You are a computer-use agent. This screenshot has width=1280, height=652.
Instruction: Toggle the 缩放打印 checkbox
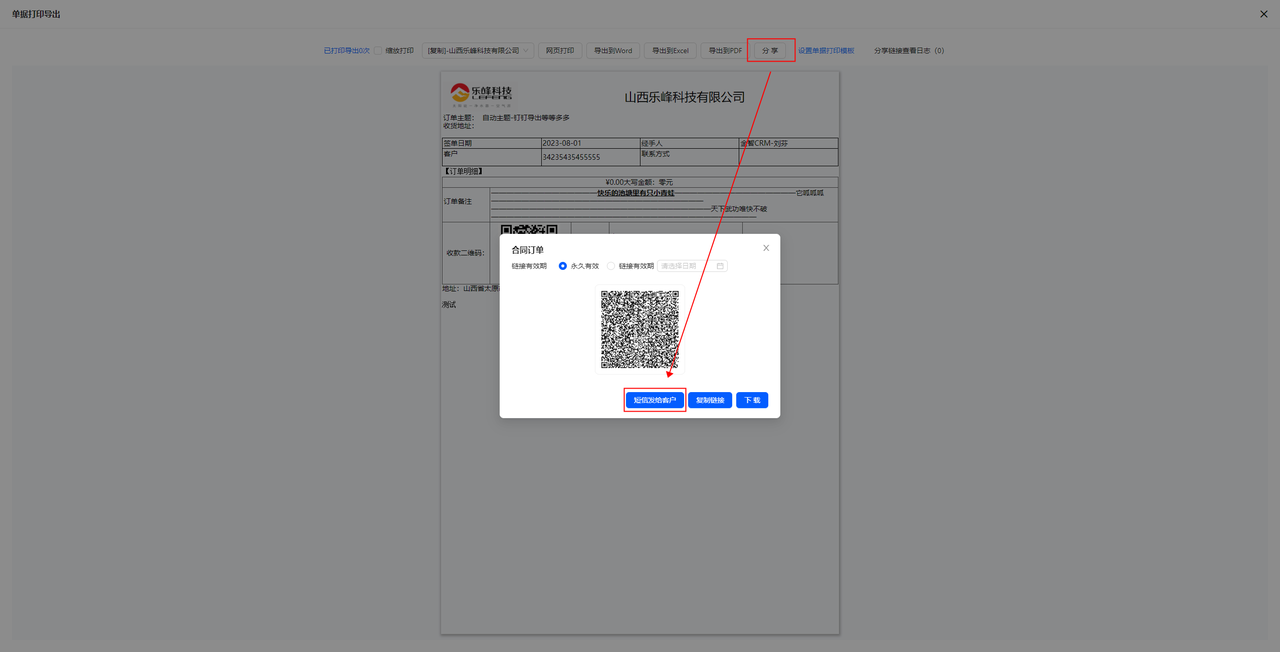(x=379, y=50)
